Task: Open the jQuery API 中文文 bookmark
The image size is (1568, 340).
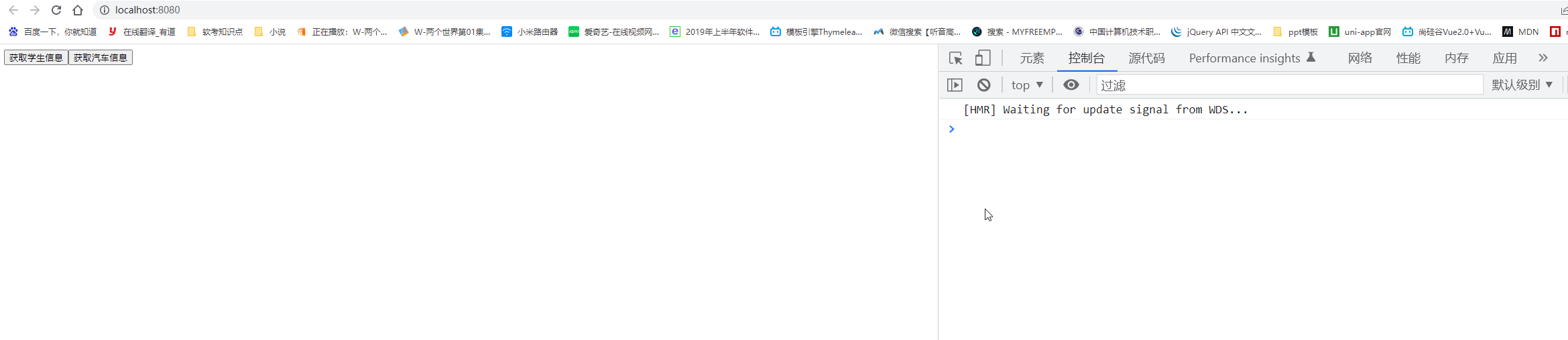Action: (1217, 32)
